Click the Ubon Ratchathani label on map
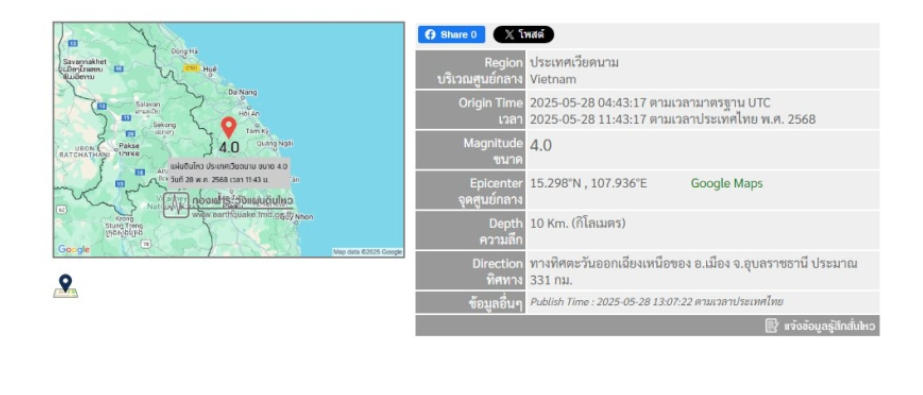923x395 pixels. 84,151
